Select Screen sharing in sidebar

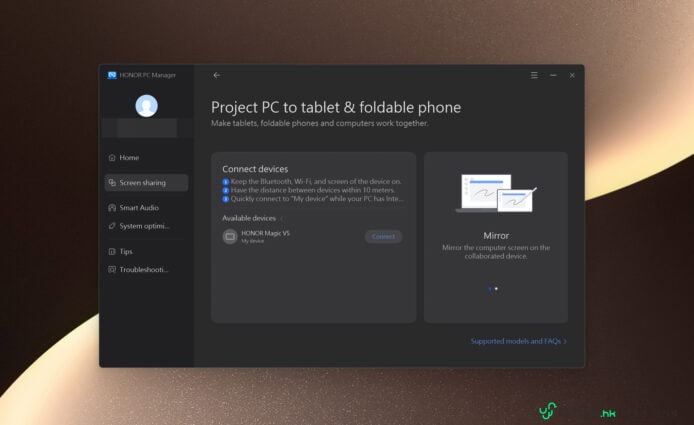pyautogui.click(x=147, y=183)
